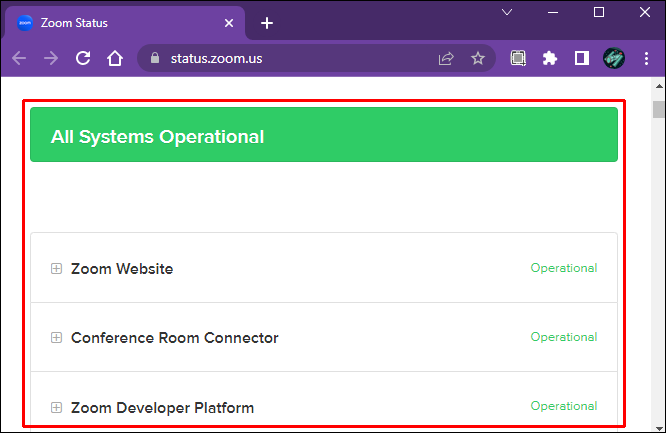This screenshot has width=666, height=433.
Task: Click the page's vertical scrollbar thumb
Action: pos(658,110)
